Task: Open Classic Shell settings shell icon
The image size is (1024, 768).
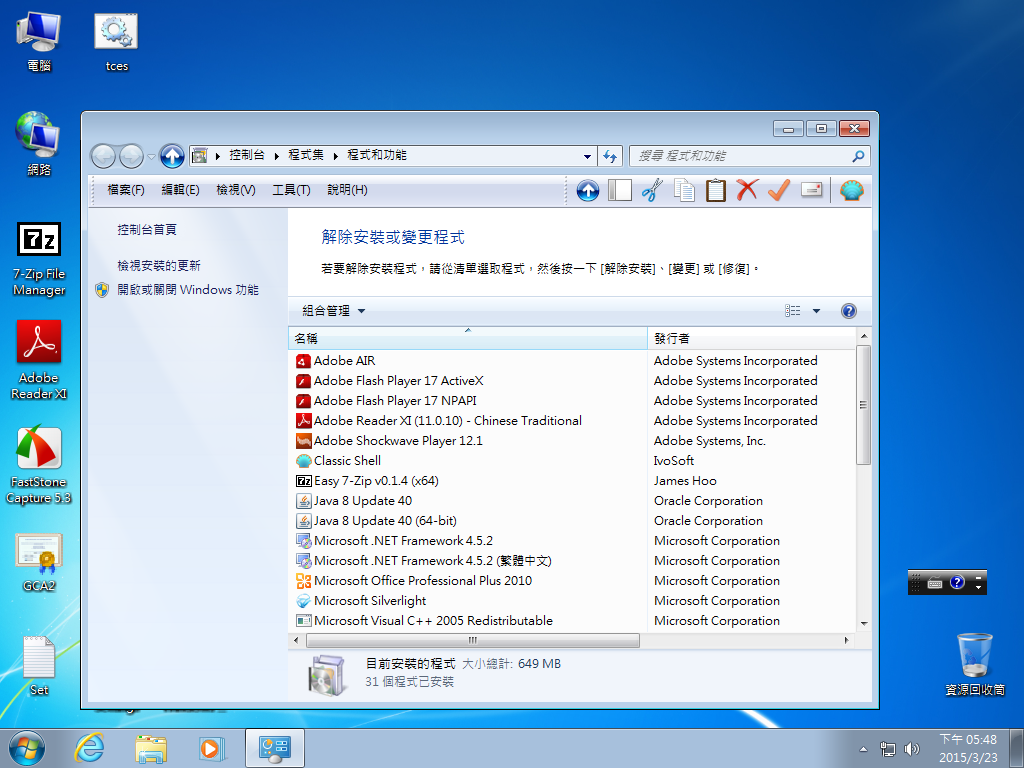Action: click(852, 190)
